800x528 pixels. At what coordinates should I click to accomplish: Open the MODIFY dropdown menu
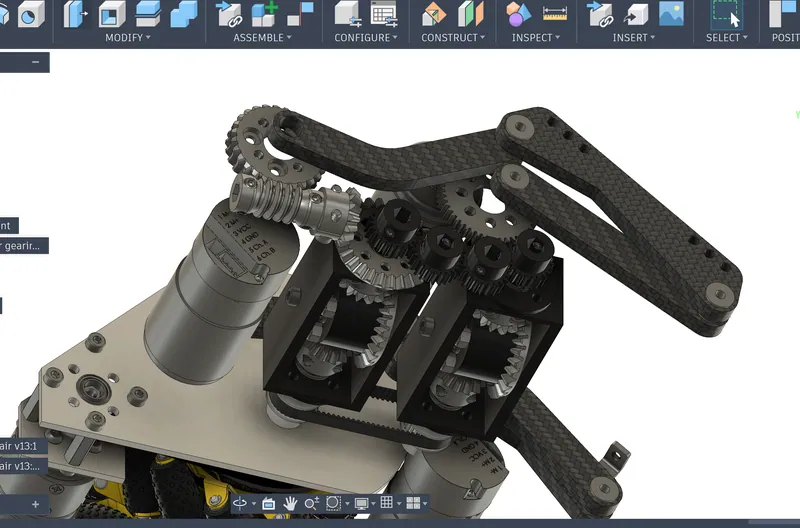click(128, 38)
